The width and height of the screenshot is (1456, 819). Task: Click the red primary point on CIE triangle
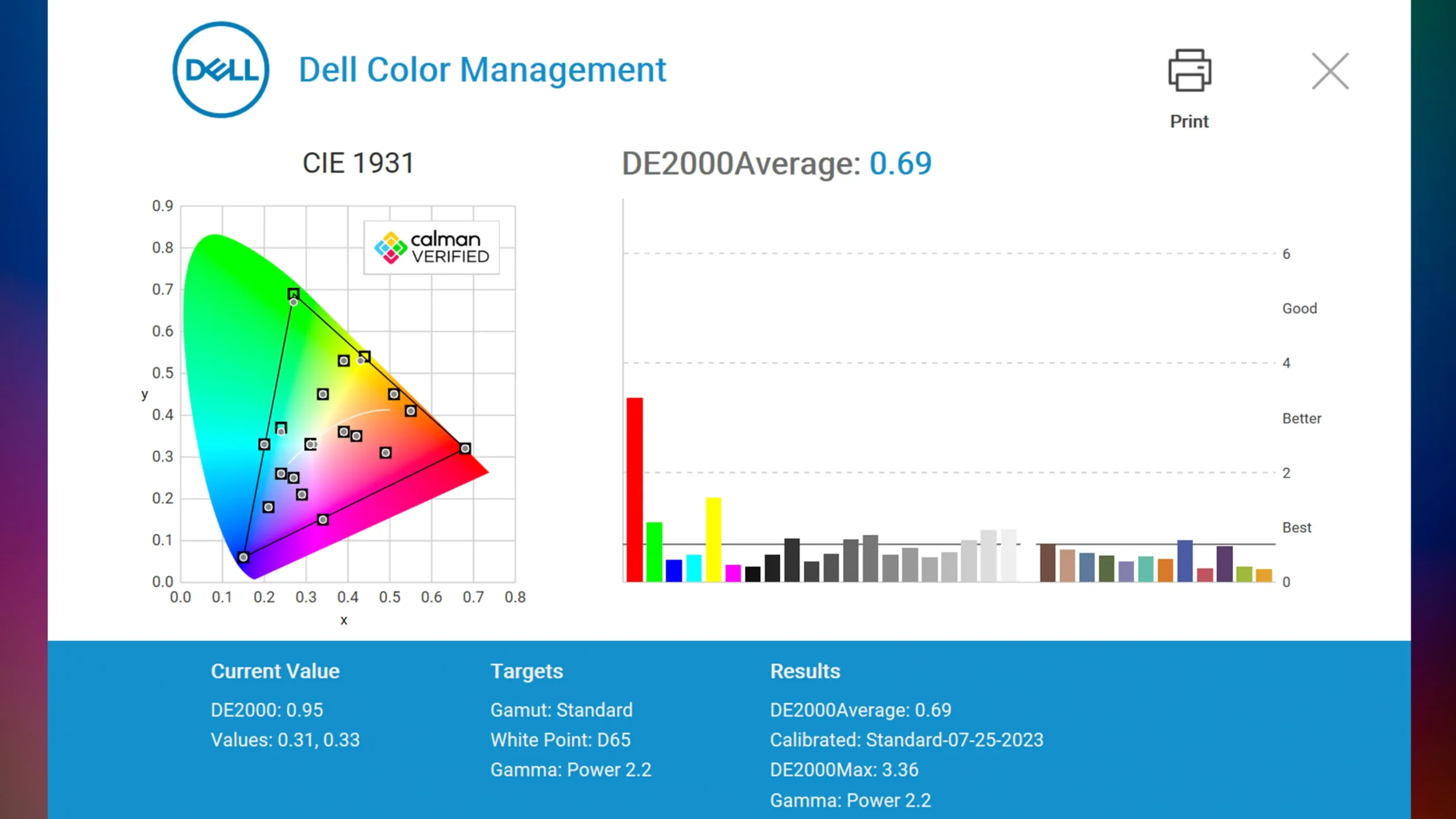coord(465,449)
